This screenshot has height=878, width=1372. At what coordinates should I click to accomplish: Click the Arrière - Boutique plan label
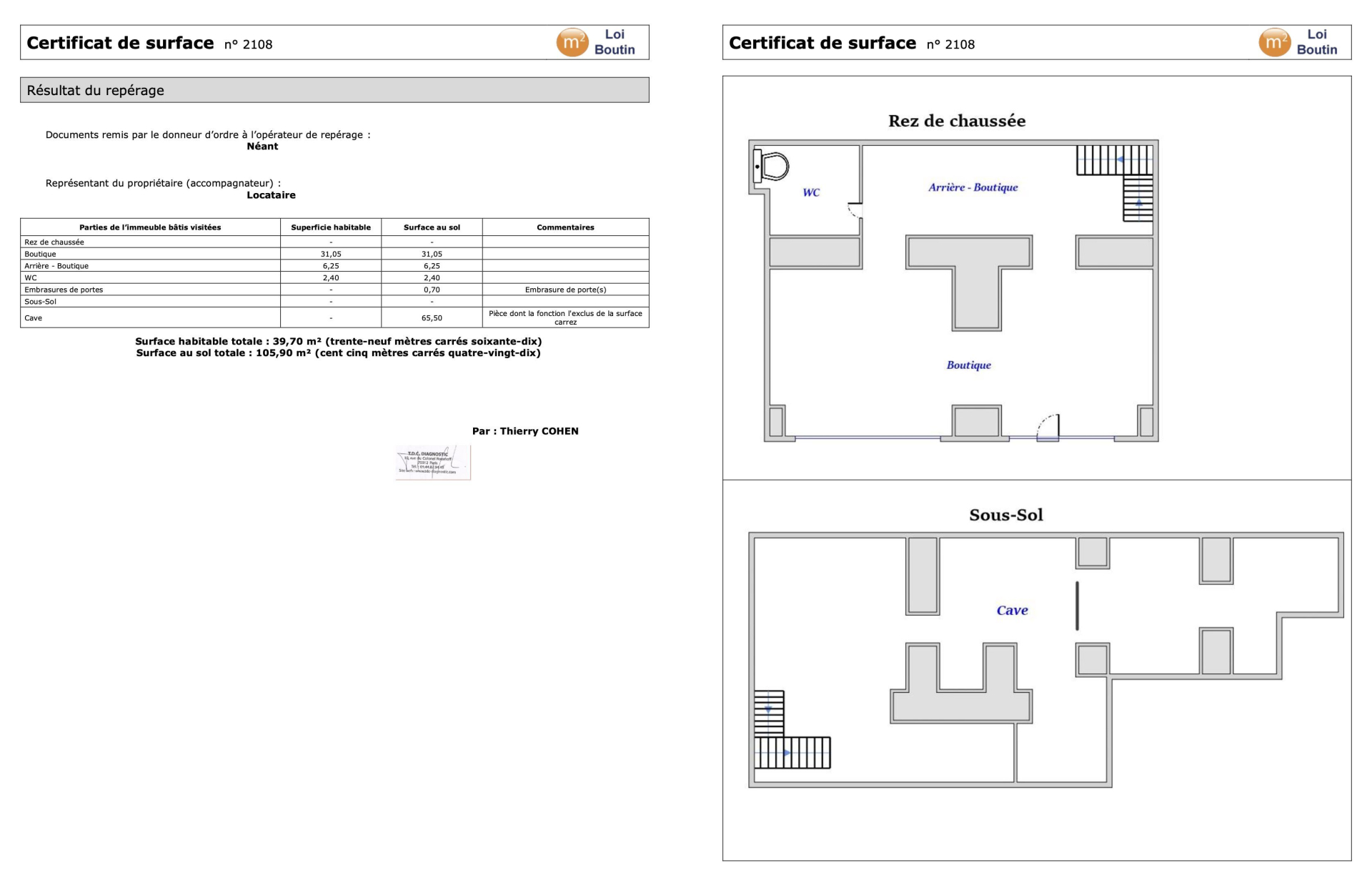point(973,187)
